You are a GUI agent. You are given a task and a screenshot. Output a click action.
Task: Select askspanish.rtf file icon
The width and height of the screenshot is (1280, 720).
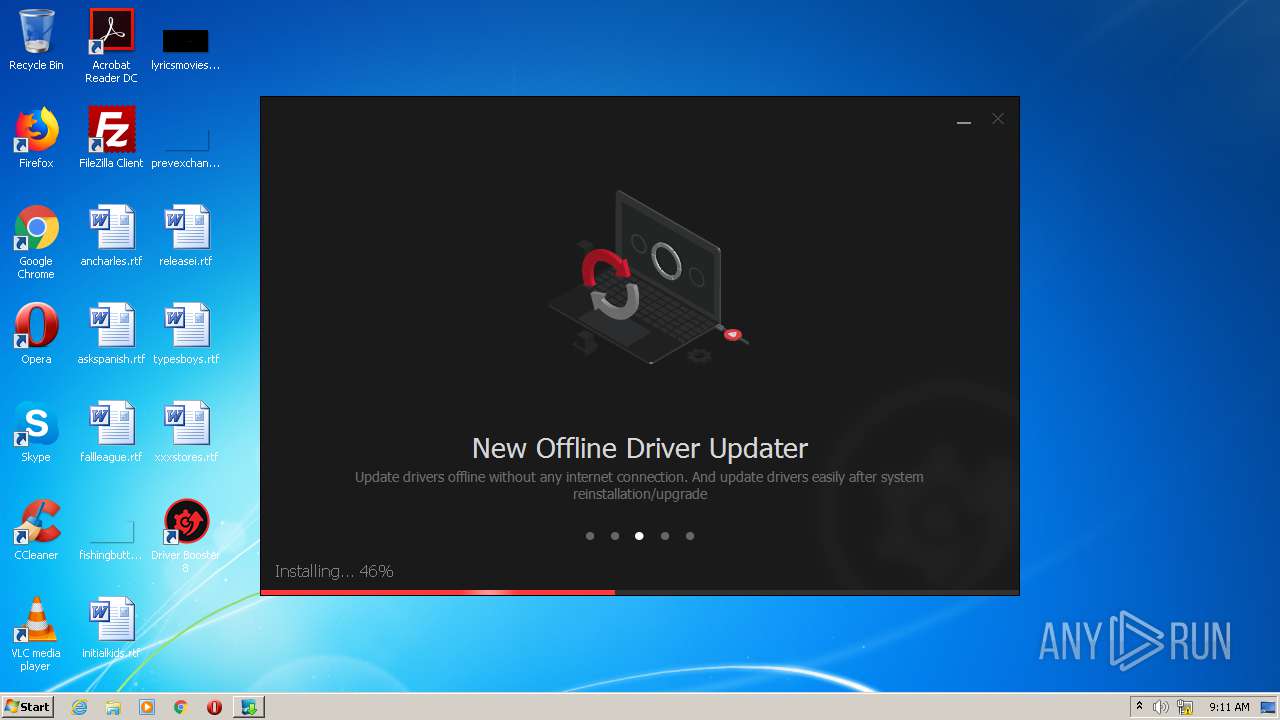point(111,334)
